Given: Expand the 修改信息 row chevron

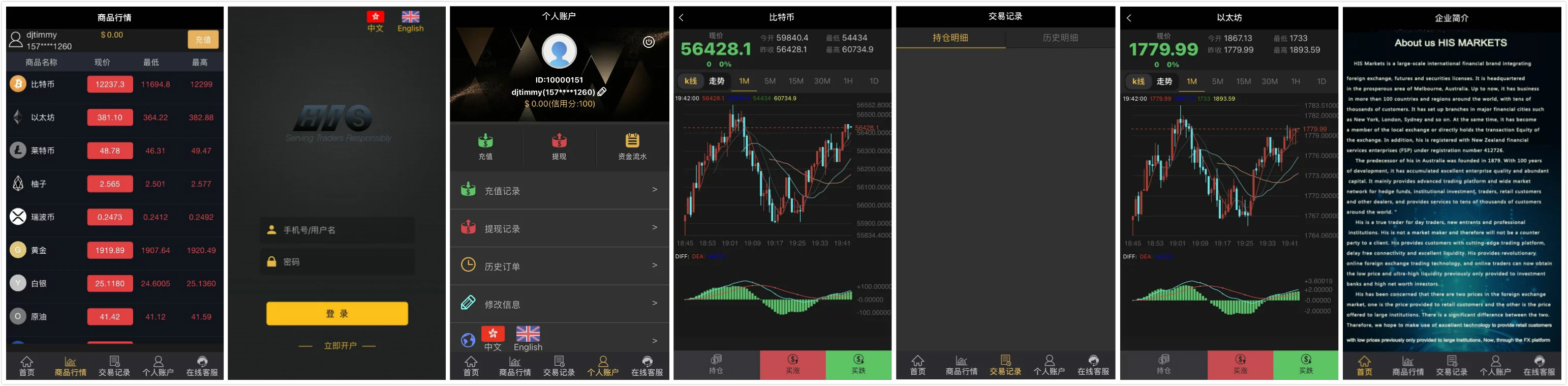Looking at the screenshot, I should tap(654, 303).
